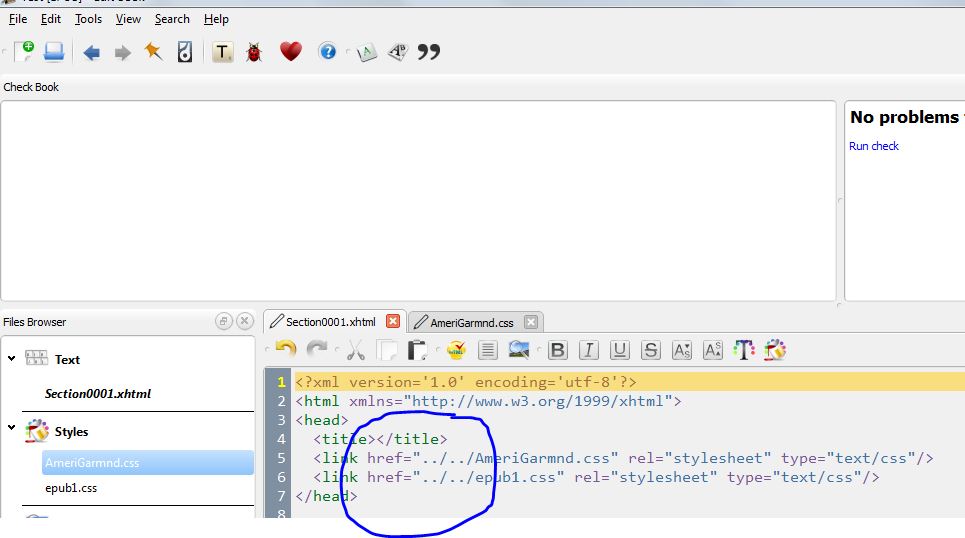Toggle bold formatting
965x538 pixels.
pyautogui.click(x=558, y=350)
